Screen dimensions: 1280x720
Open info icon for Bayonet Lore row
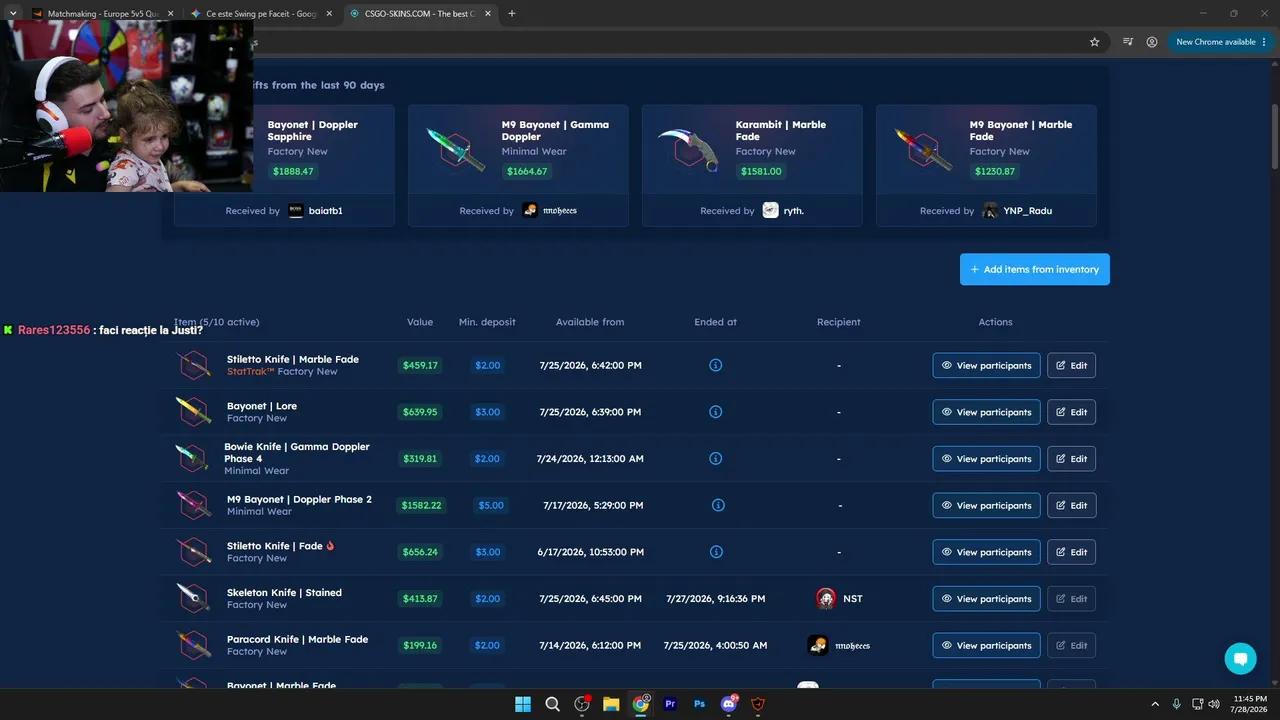coord(715,412)
